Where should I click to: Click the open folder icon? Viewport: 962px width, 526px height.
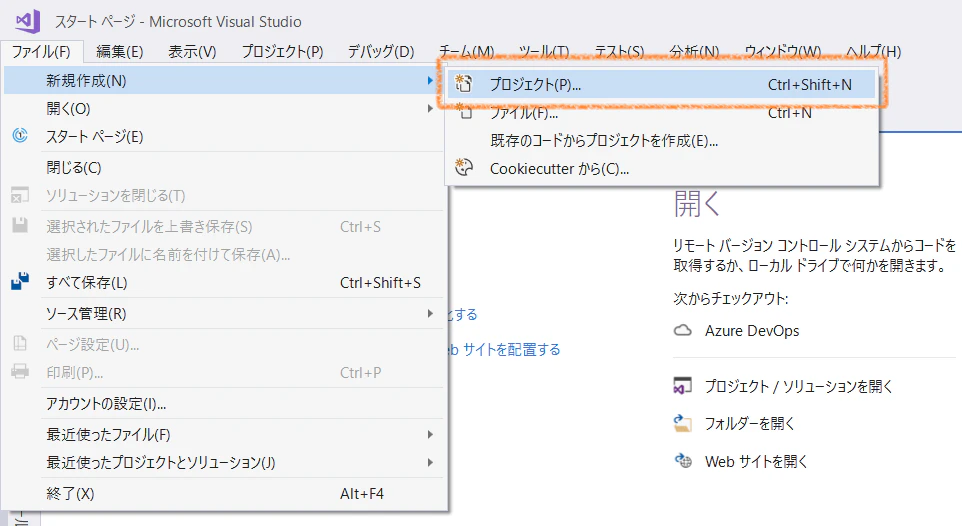coord(682,423)
